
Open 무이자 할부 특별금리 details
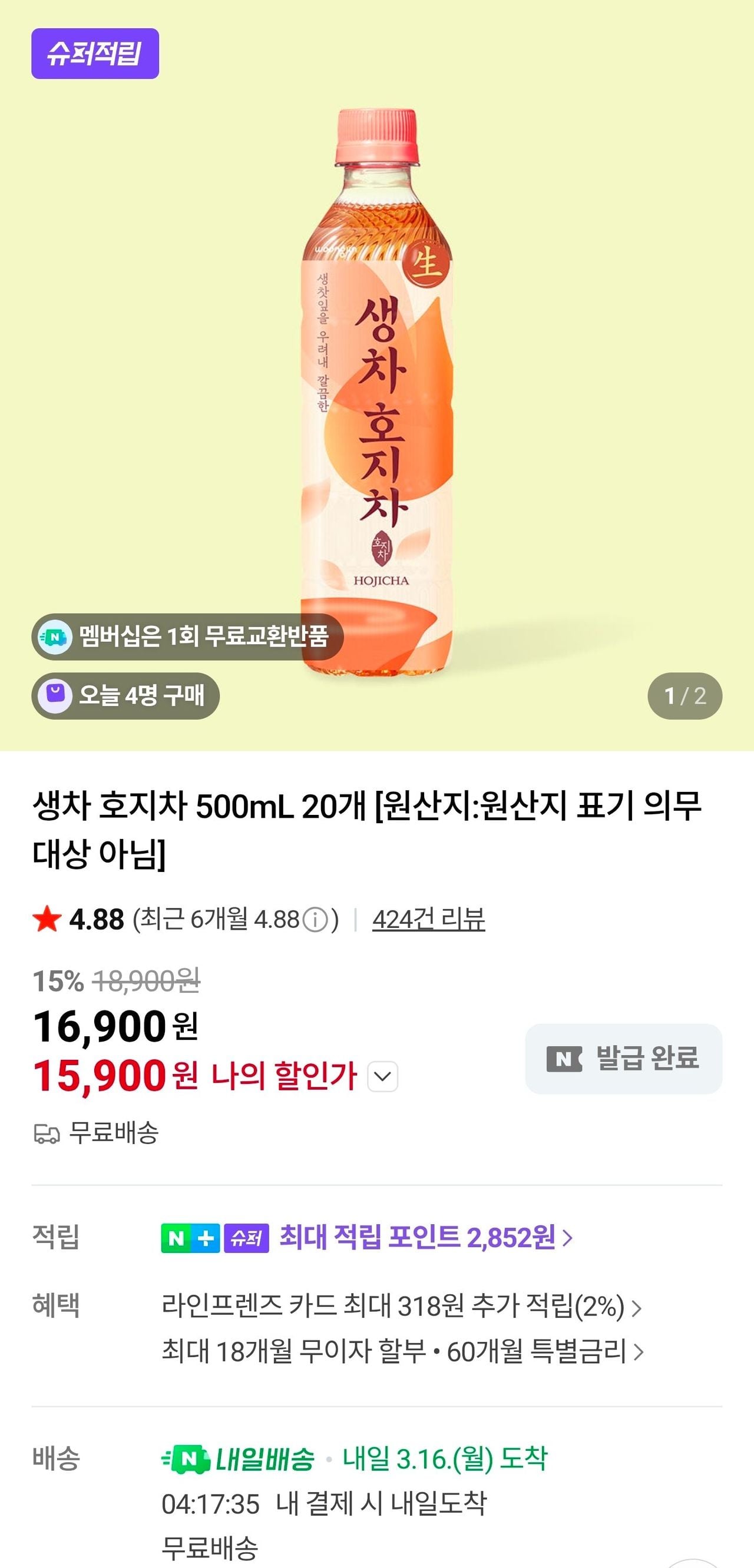click(x=402, y=1351)
